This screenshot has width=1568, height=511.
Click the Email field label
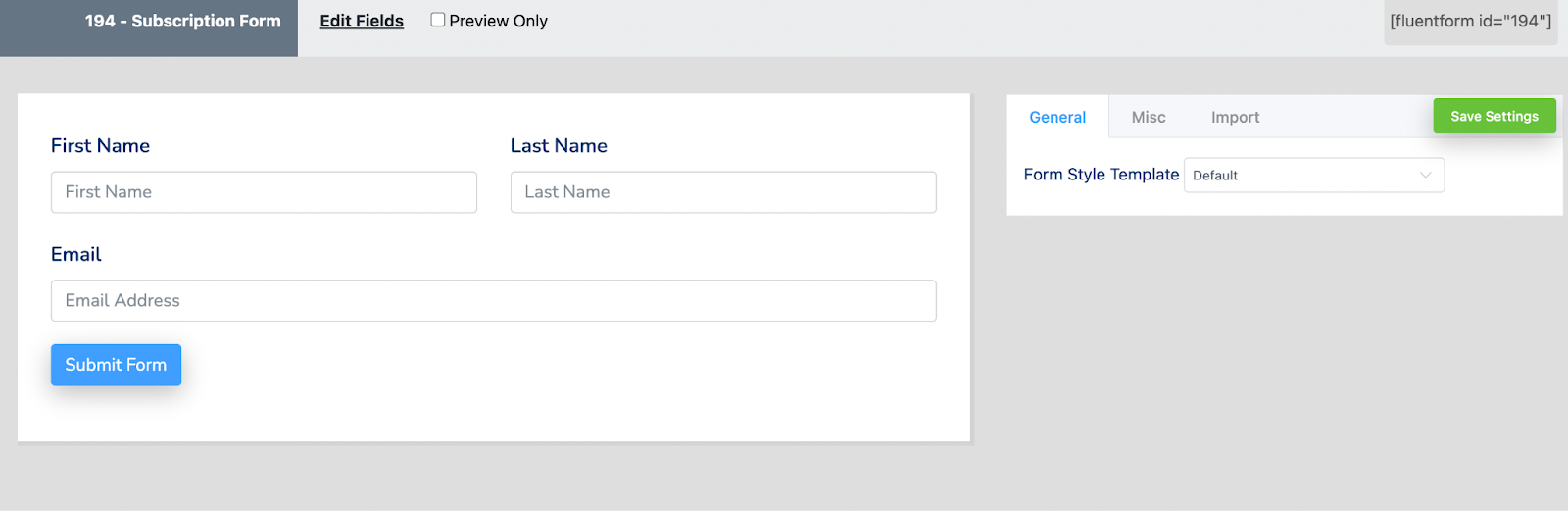76,255
